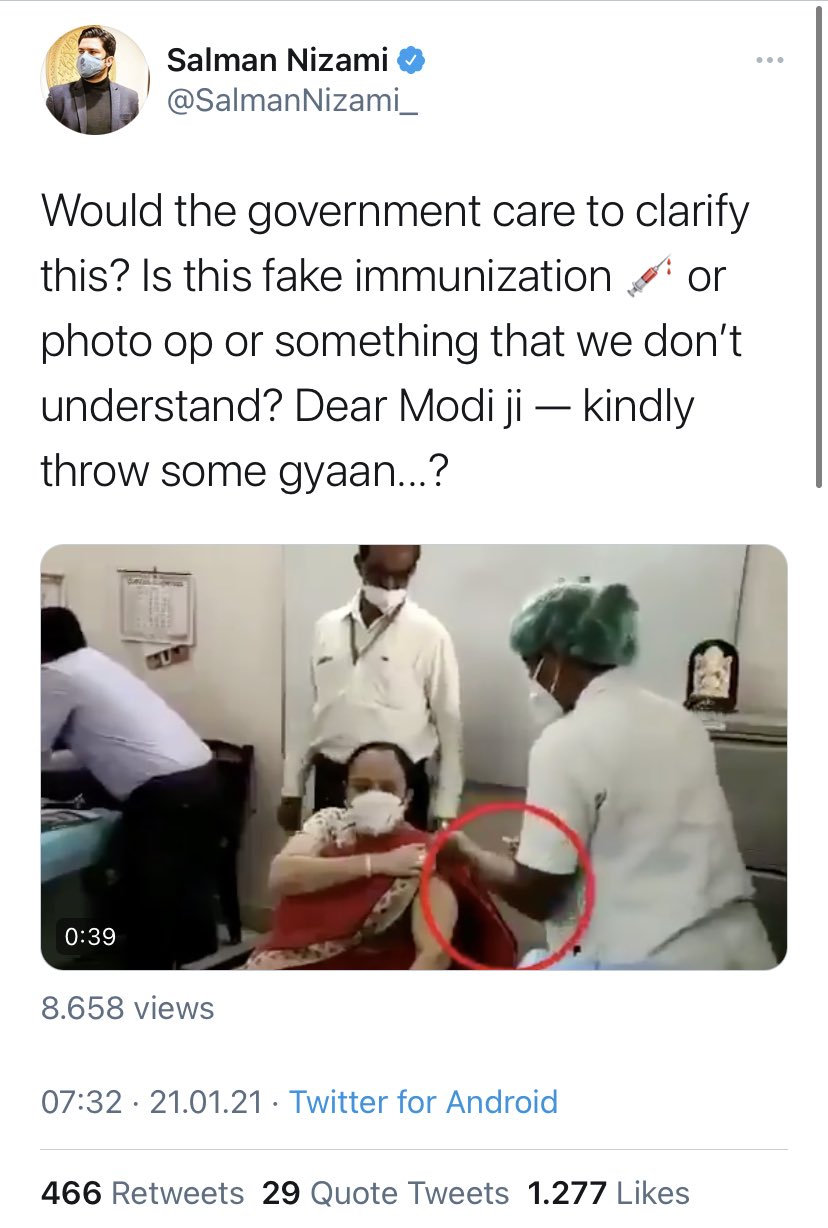The image size is (828, 1228).
Task: Tap the 07:32 · 21.01.21 timestamp
Action: pyautogui.click(x=152, y=1102)
